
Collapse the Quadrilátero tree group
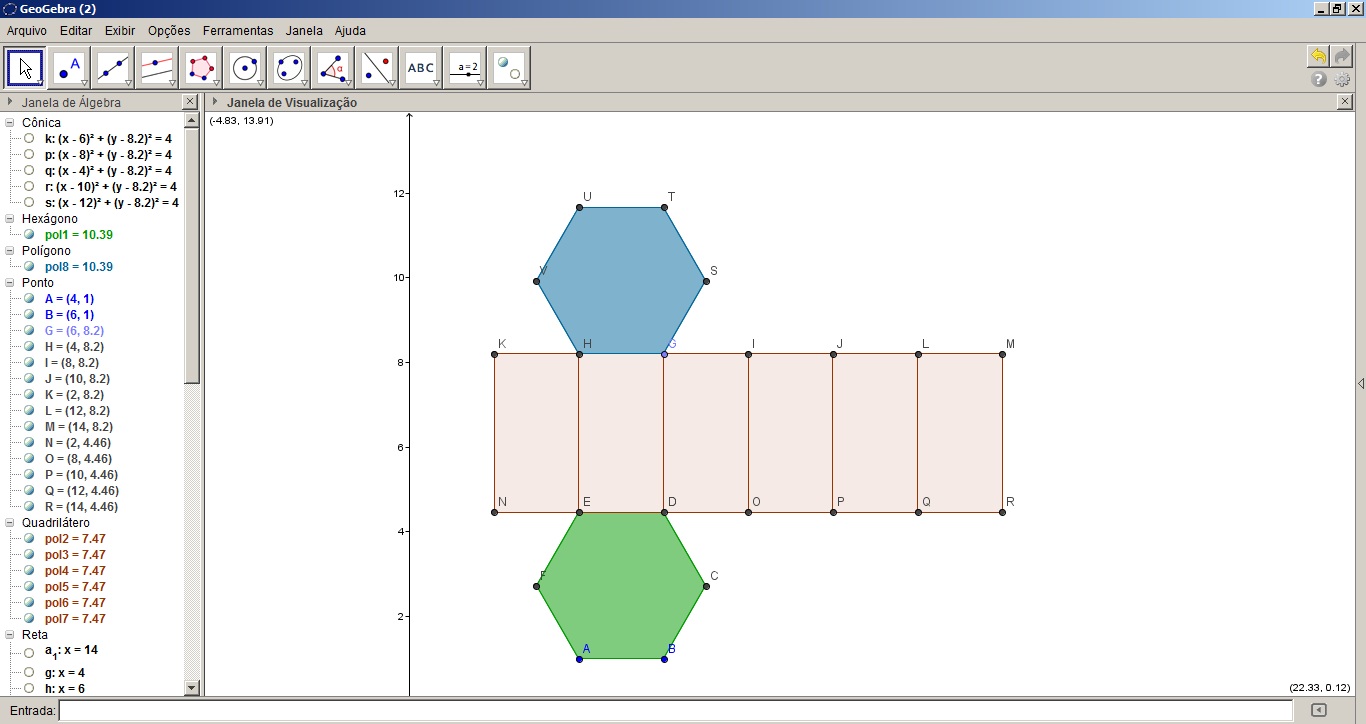[x=9, y=523]
